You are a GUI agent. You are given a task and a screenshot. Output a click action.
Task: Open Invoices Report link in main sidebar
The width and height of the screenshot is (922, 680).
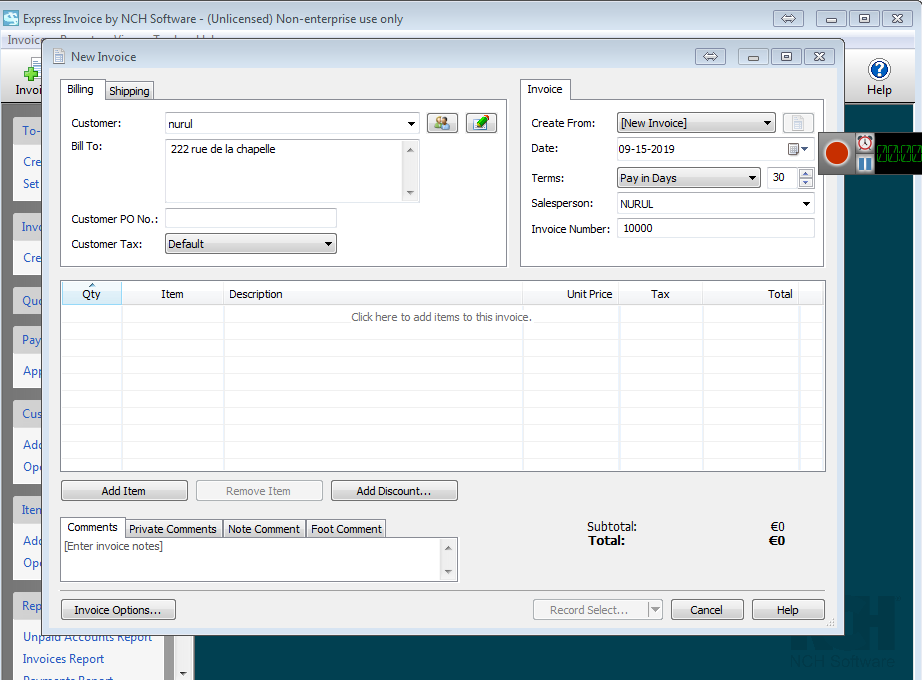tap(64, 659)
